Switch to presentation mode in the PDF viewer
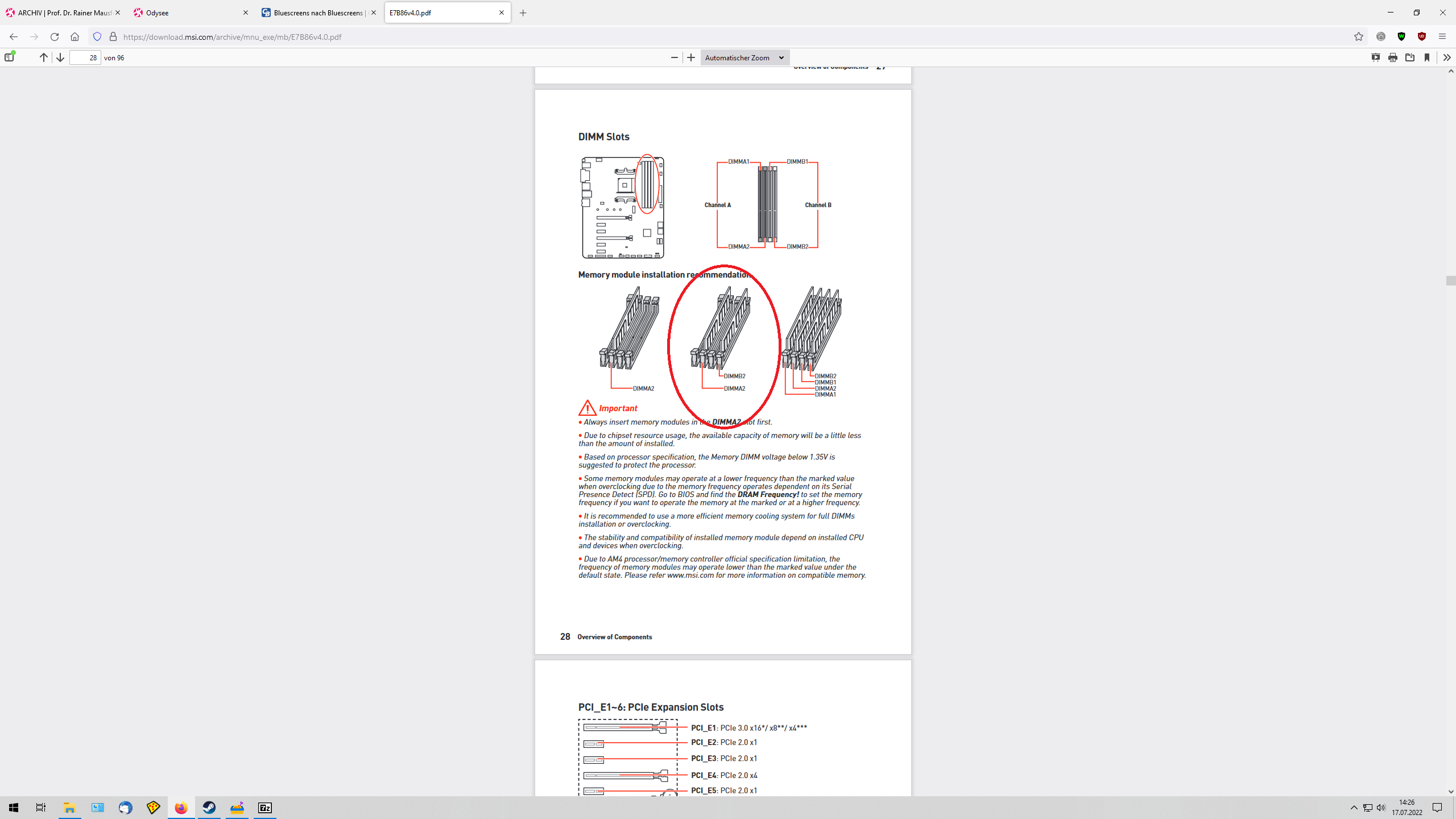The width and height of the screenshot is (1456, 819). 1376,57
